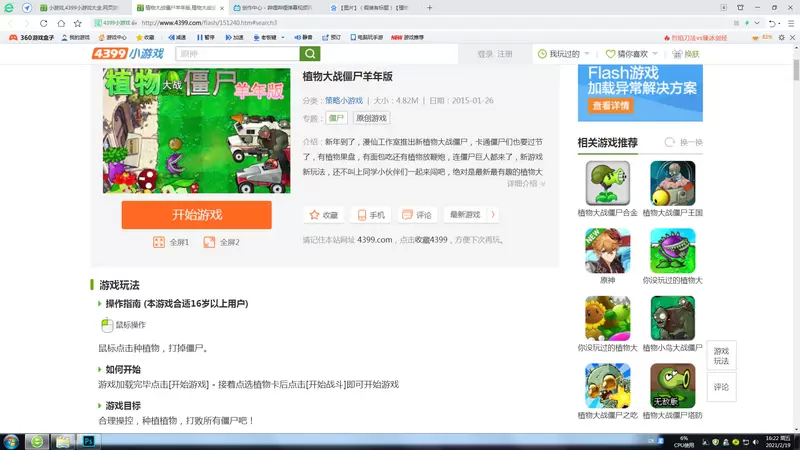The image size is (800, 450).
Task: Open 原神 game thumbnail
Action: tap(607, 251)
